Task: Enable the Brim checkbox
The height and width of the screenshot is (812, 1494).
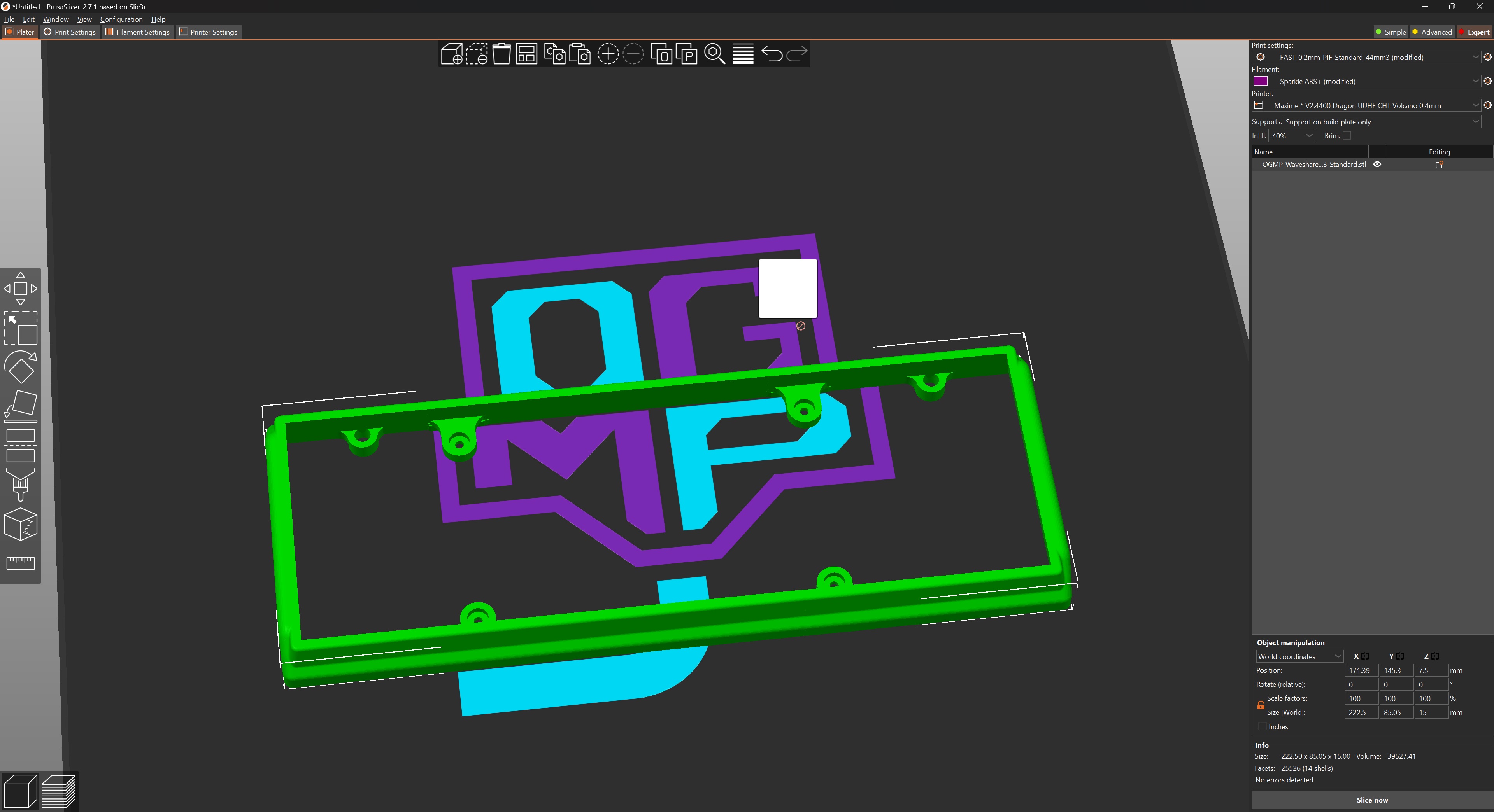Action: 1347,136
